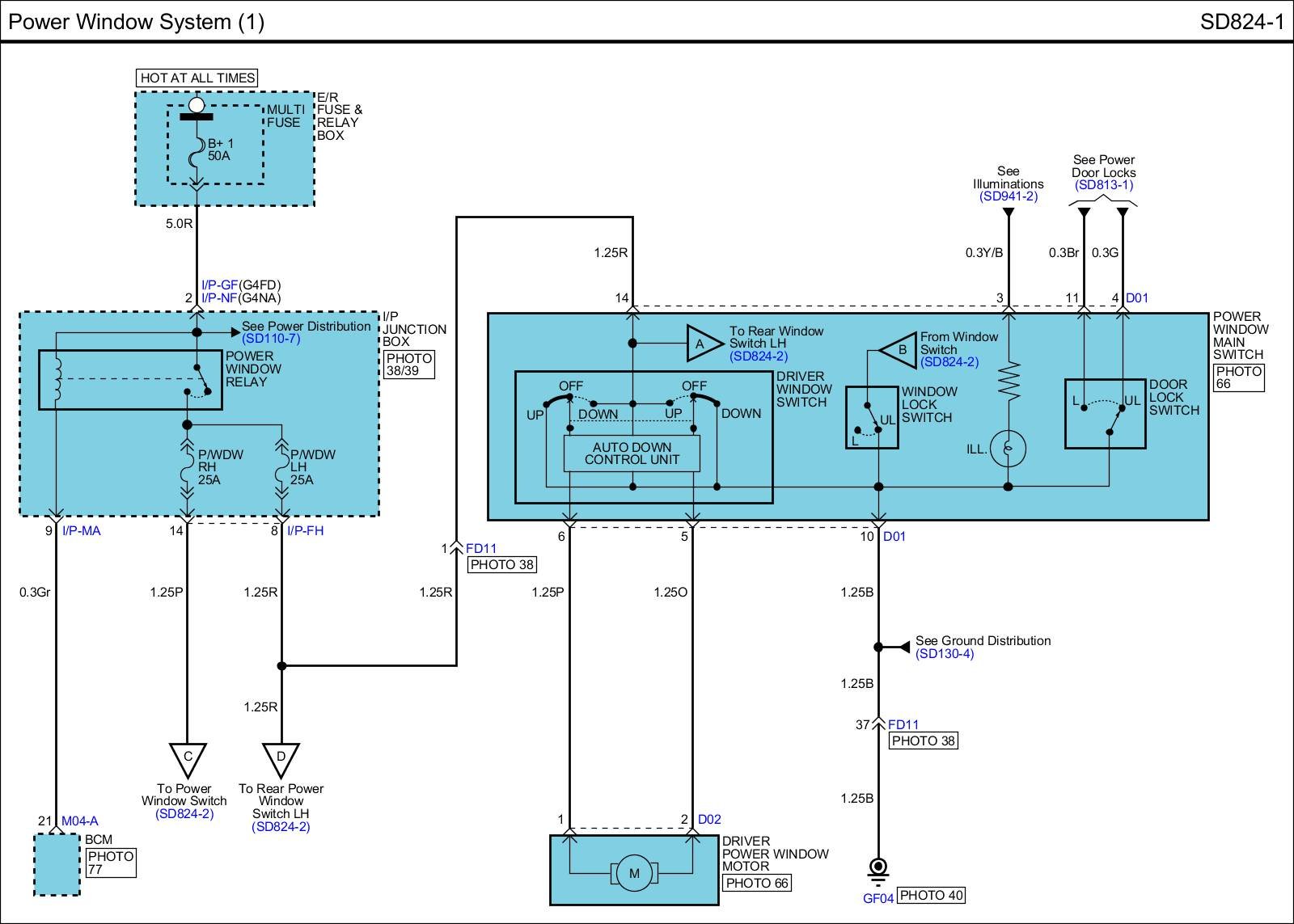Click the power window relay coil symbol
The height and width of the screenshot is (924, 1294).
point(56,378)
